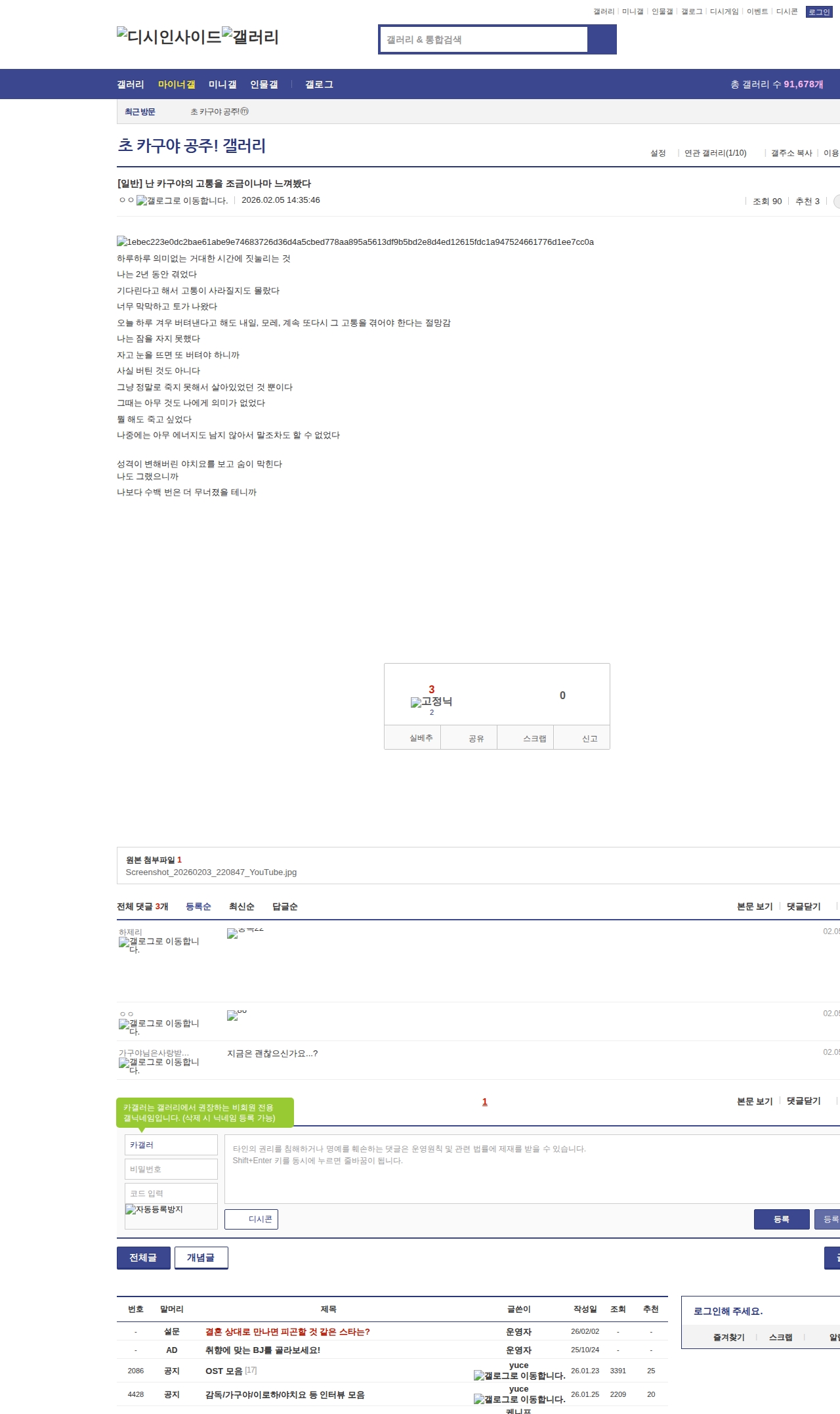The height and width of the screenshot is (1414, 840).
Task: Sort comments by 답글순
Action: [x=285, y=907]
